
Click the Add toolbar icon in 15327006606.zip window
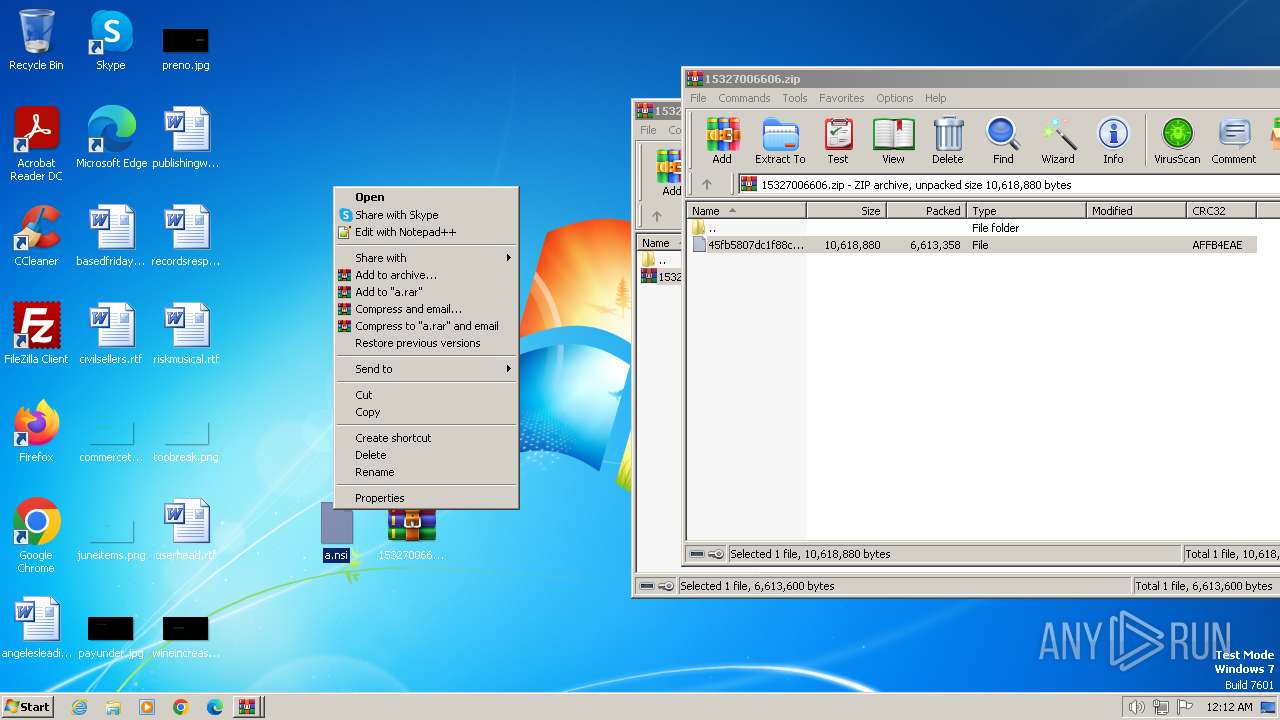(722, 140)
